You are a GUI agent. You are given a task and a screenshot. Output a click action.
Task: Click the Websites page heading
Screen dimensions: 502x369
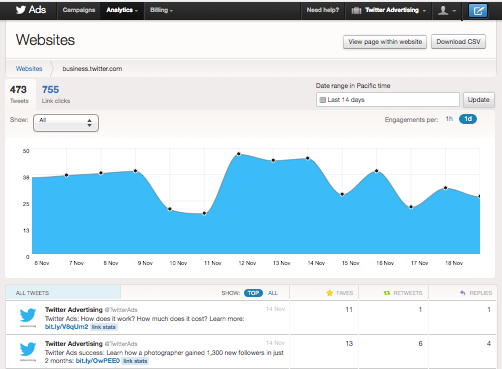(x=45, y=40)
